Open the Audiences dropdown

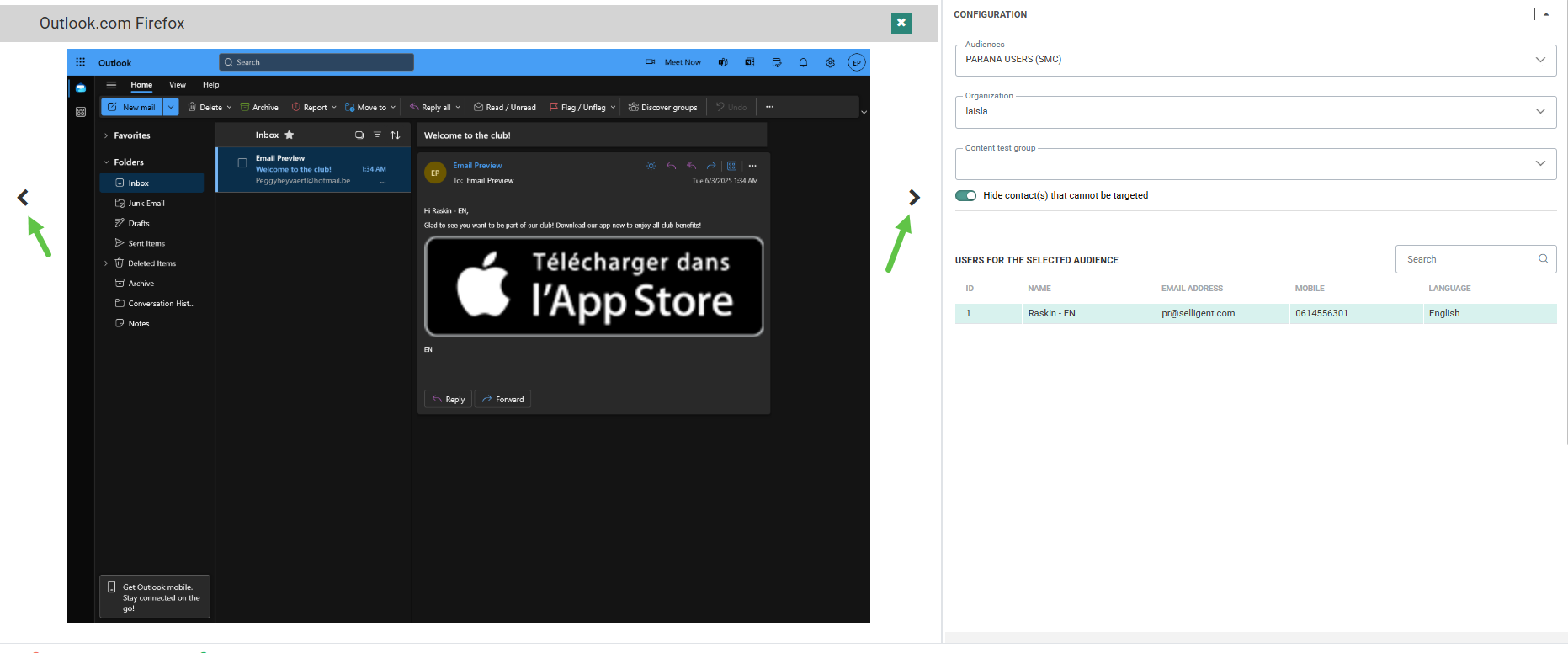pyautogui.click(x=1254, y=60)
